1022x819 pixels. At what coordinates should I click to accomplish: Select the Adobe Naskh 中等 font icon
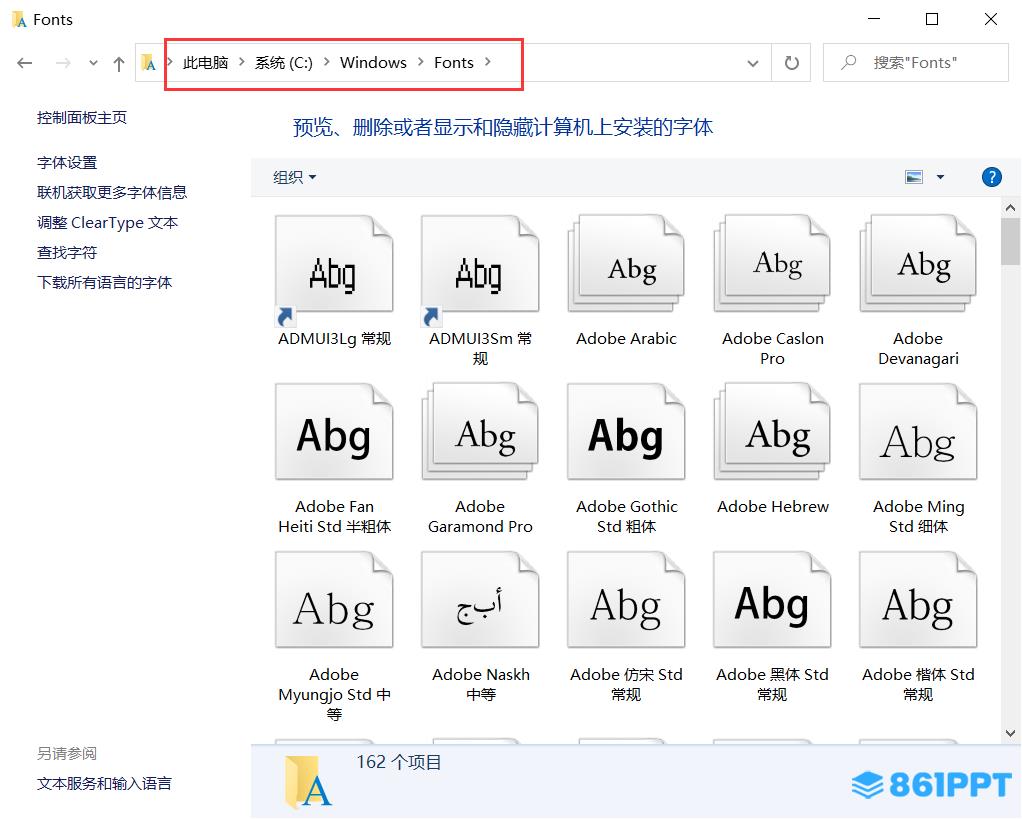480,599
